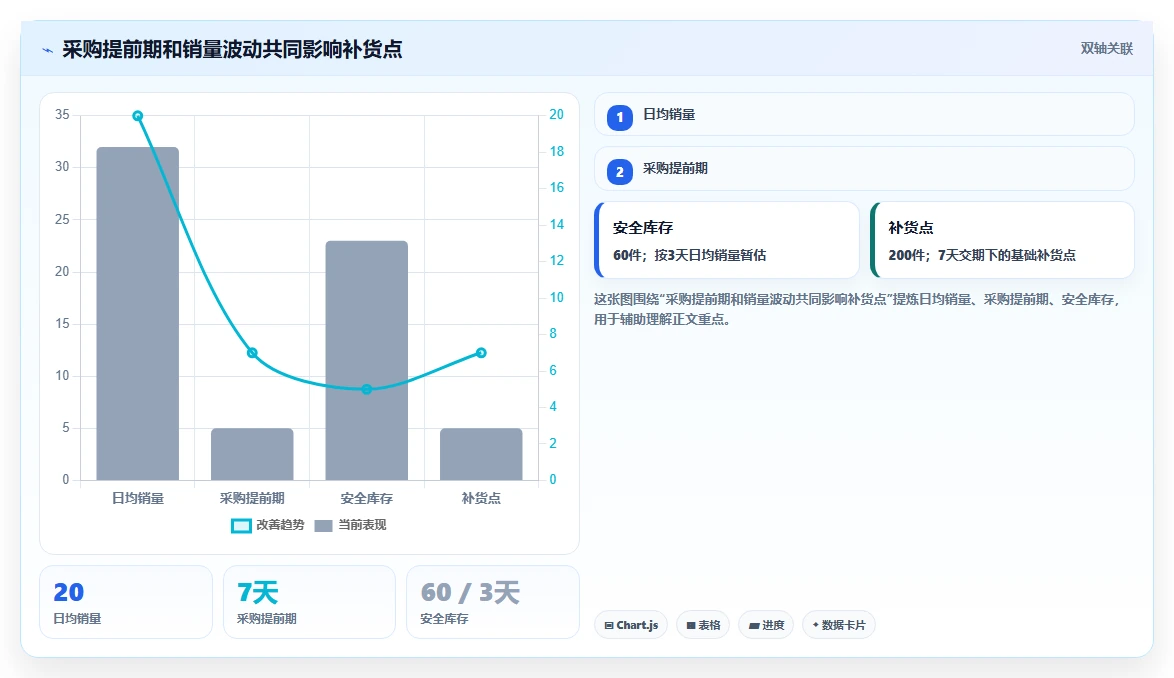Screen dimensions: 1174x678
Task: Click the 双轴关联 label in the header
Action: point(1107,49)
